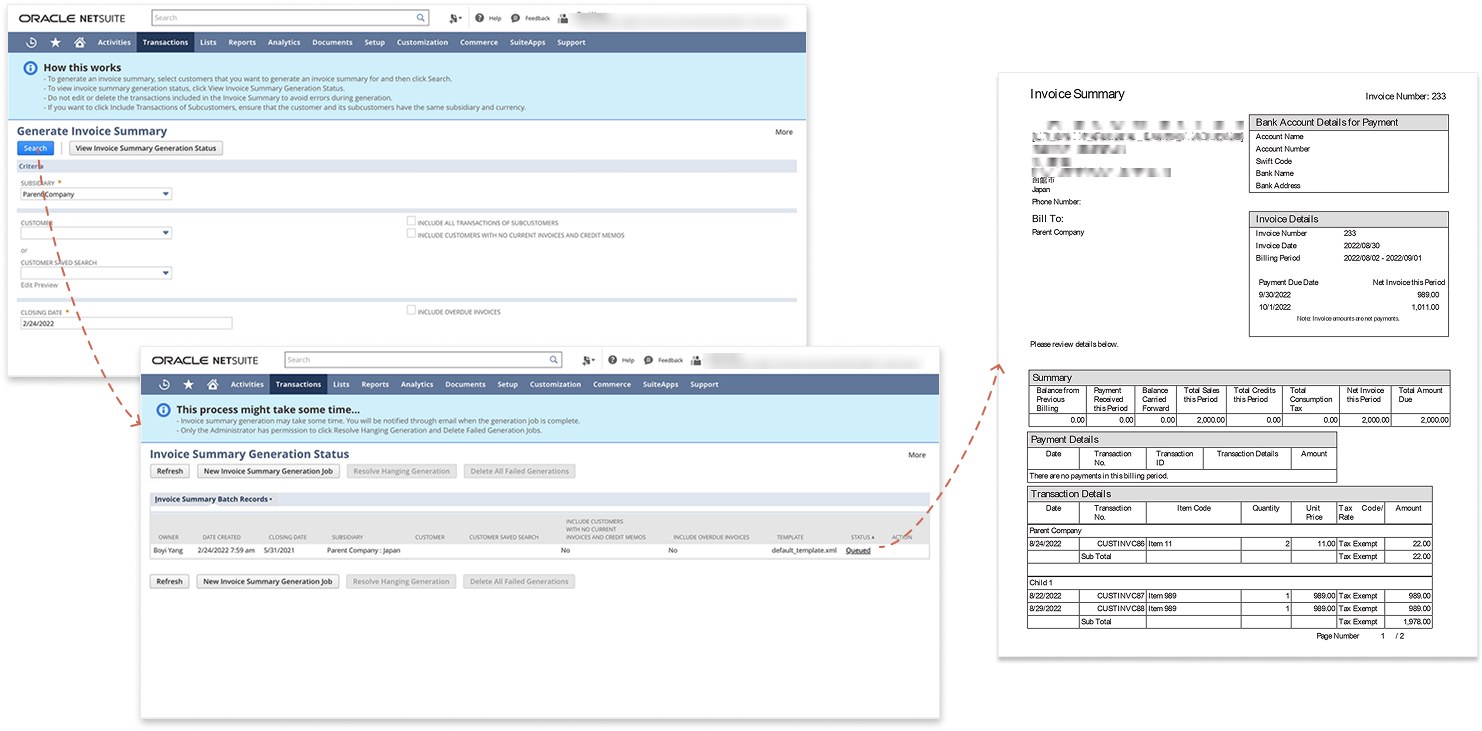Open the Reports menu in the Generate Invoice Summary window

tap(242, 42)
